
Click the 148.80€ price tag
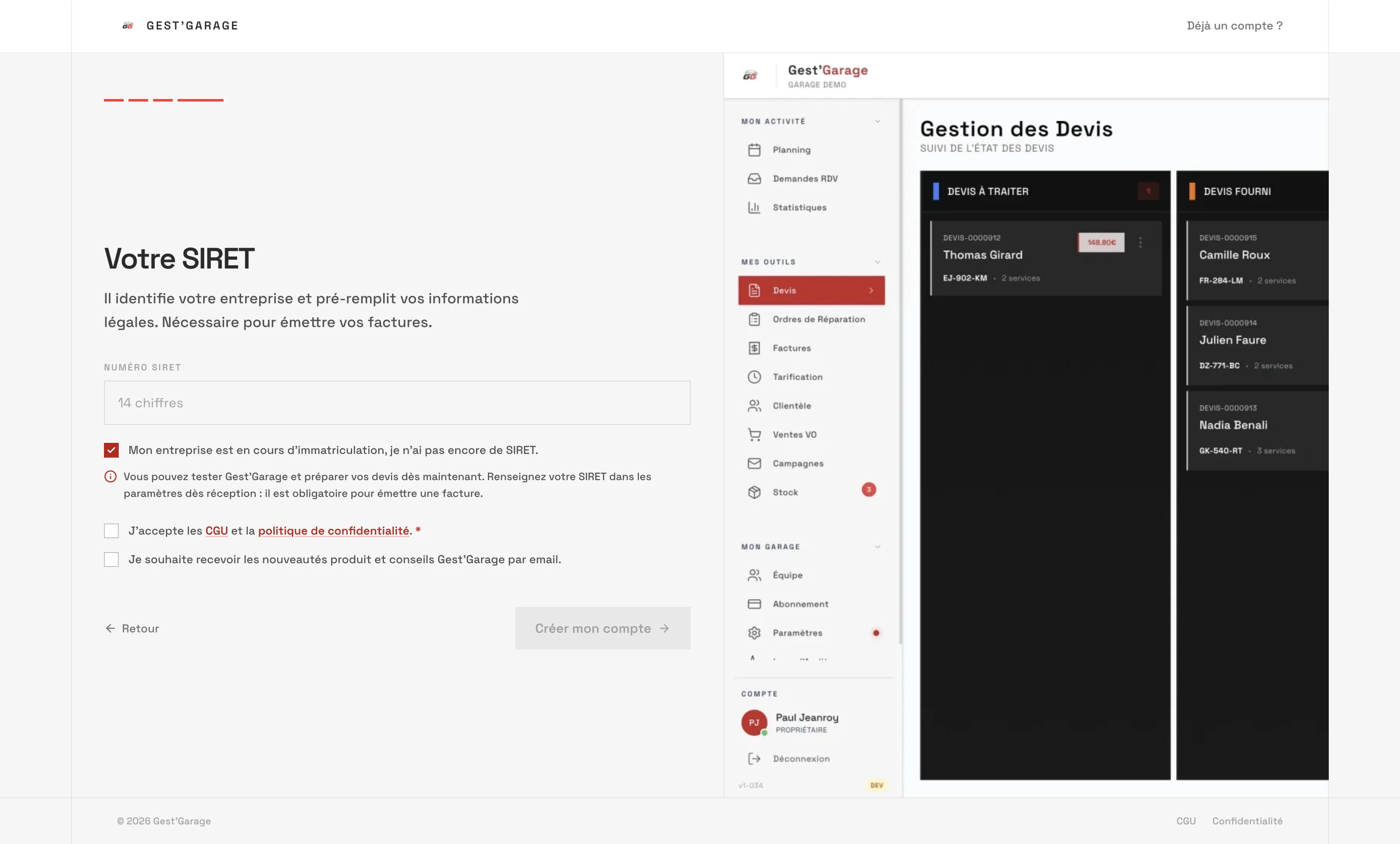(x=1101, y=243)
